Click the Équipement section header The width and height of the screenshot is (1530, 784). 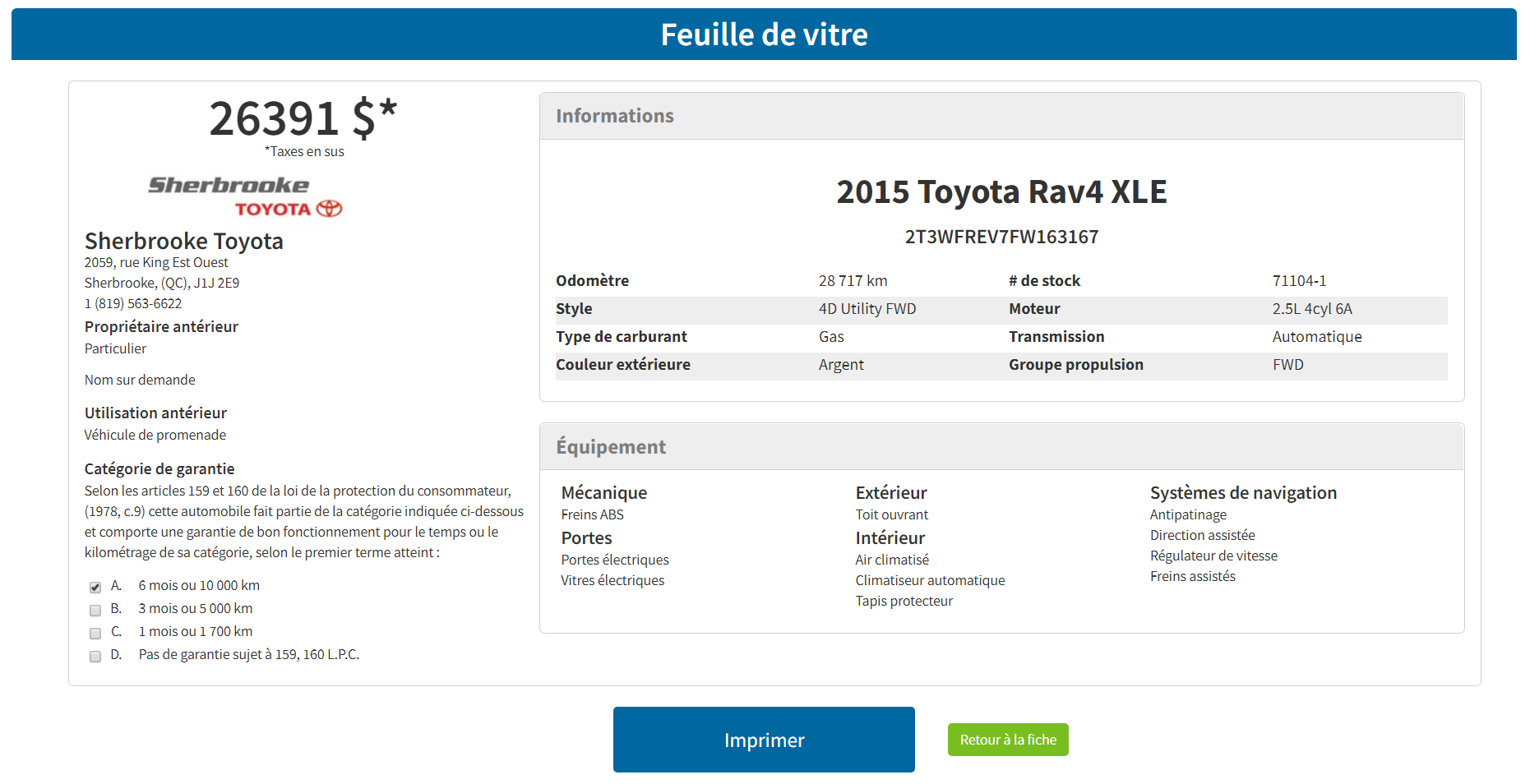pos(611,446)
